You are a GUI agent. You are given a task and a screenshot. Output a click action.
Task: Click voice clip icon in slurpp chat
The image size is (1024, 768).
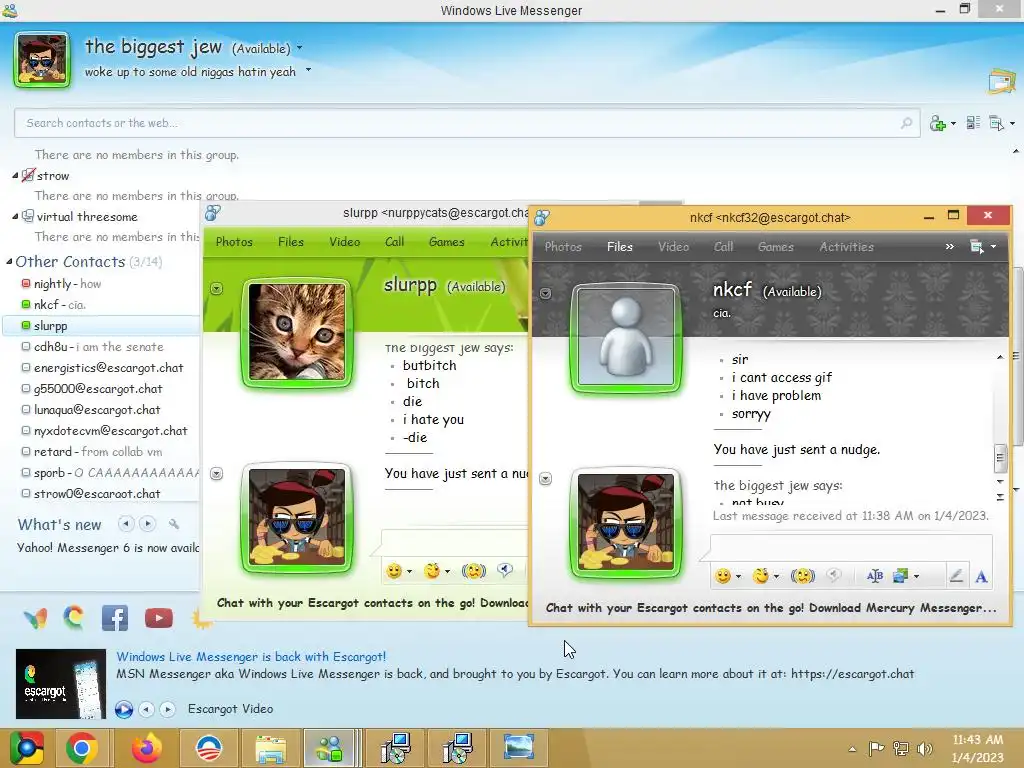click(505, 570)
